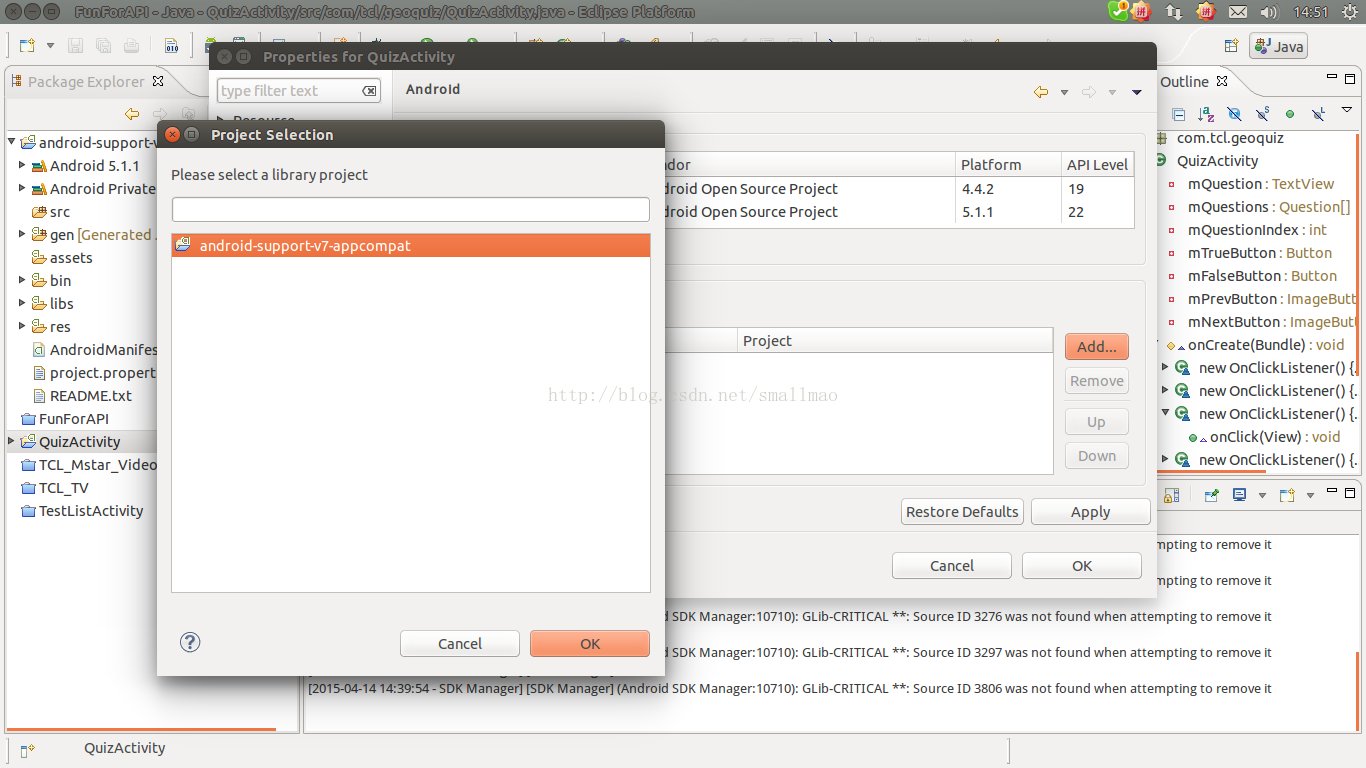1366x768 pixels.
Task: Toggle Hide Fields in Outline
Action: click(x=1234, y=114)
